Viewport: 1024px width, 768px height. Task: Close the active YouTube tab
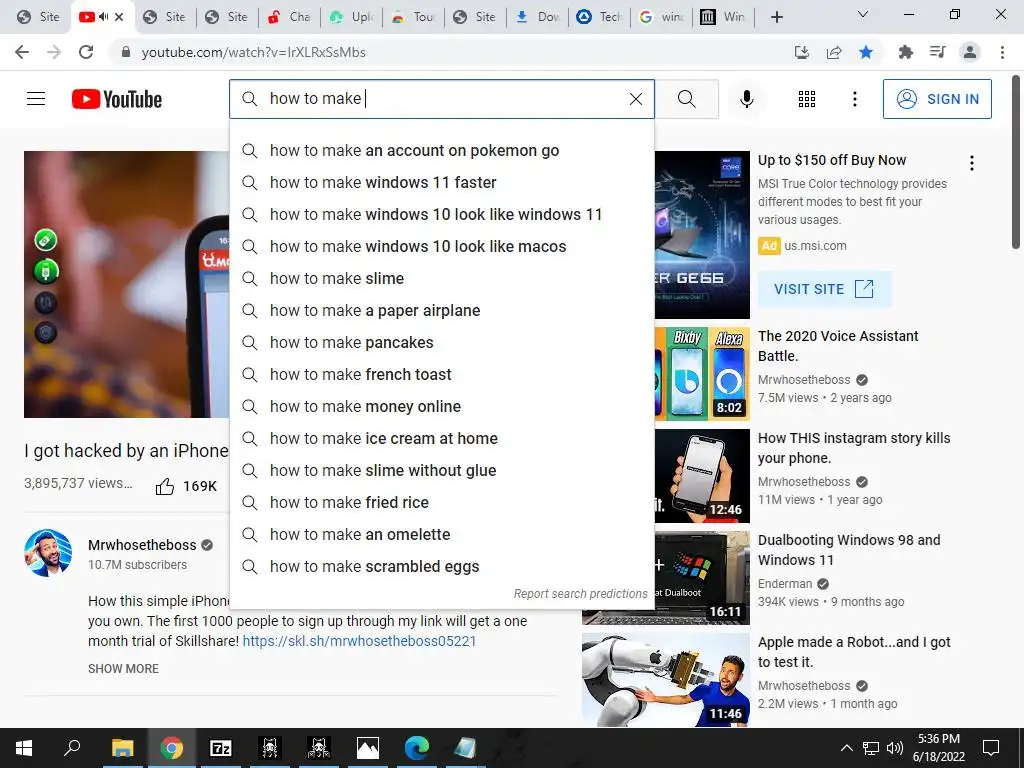click(x=119, y=17)
